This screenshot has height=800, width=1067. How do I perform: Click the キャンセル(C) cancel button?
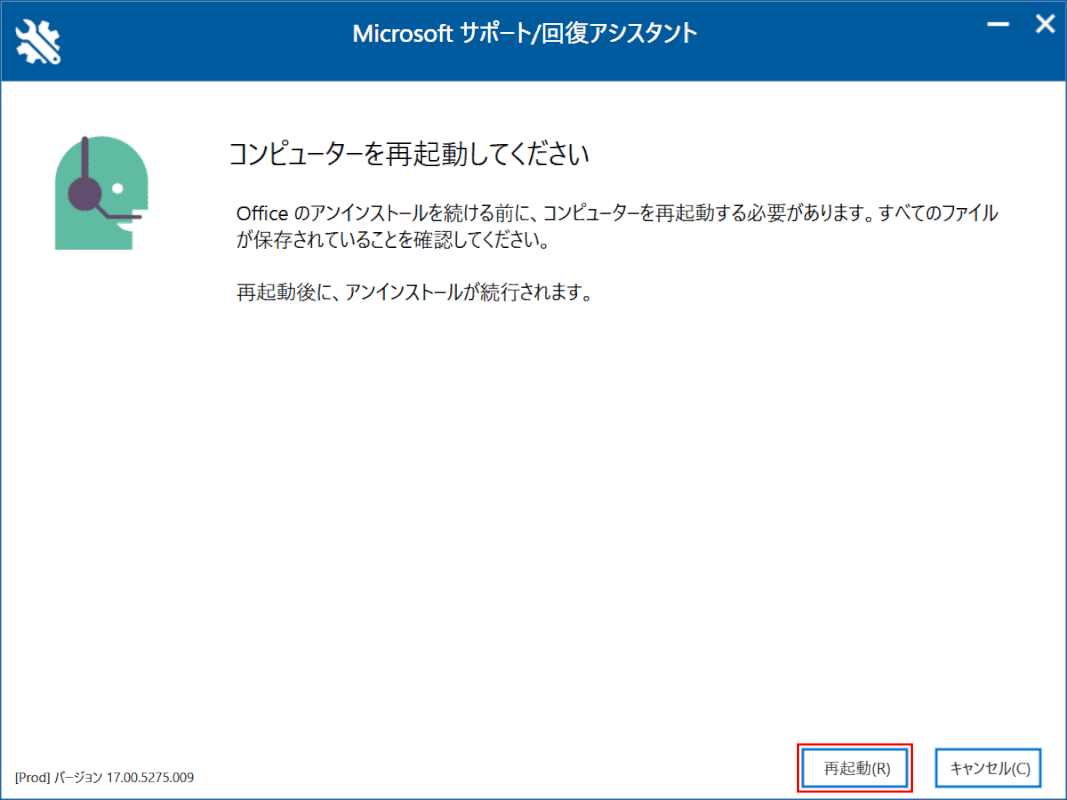pos(989,768)
